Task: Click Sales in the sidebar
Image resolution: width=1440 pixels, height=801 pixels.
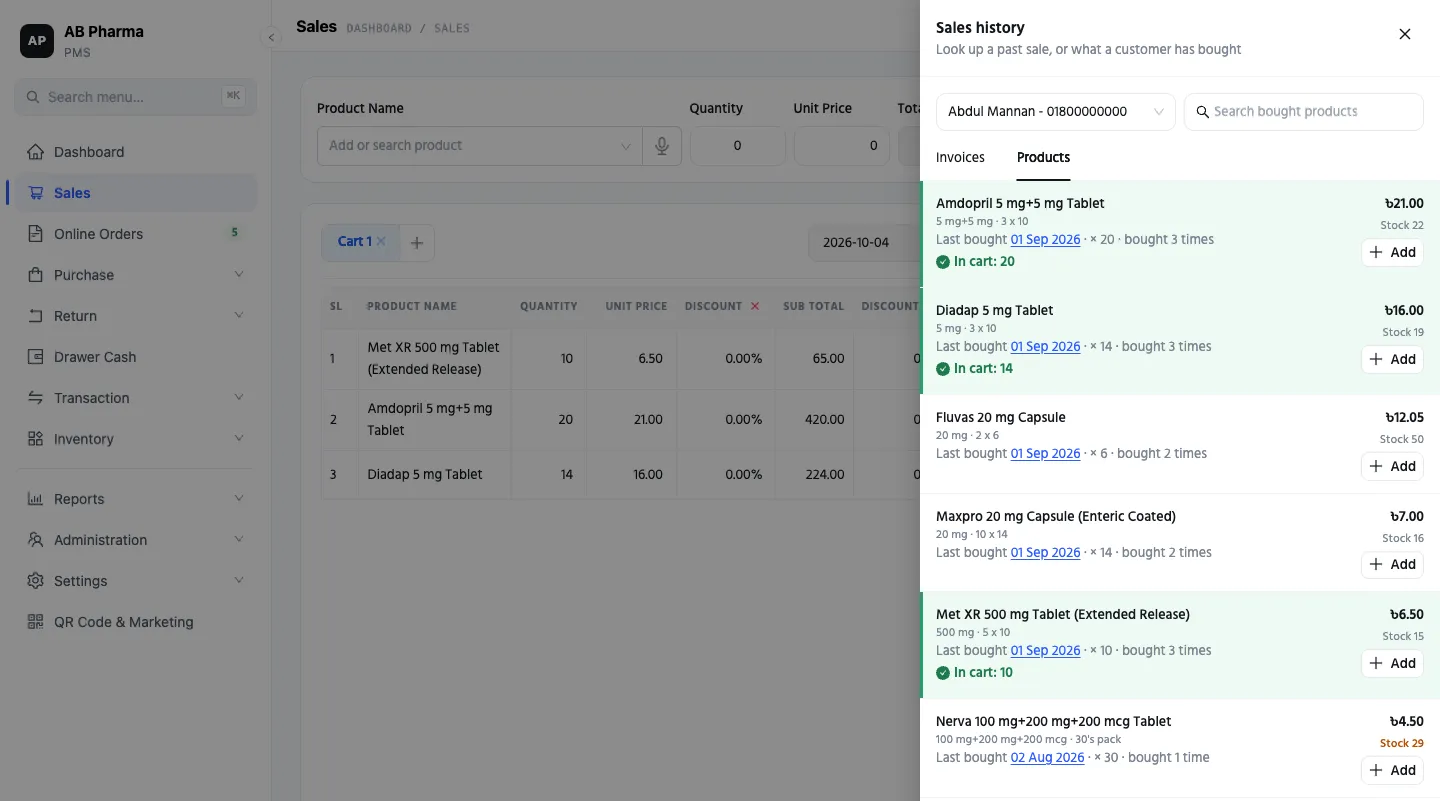Action: (136, 193)
